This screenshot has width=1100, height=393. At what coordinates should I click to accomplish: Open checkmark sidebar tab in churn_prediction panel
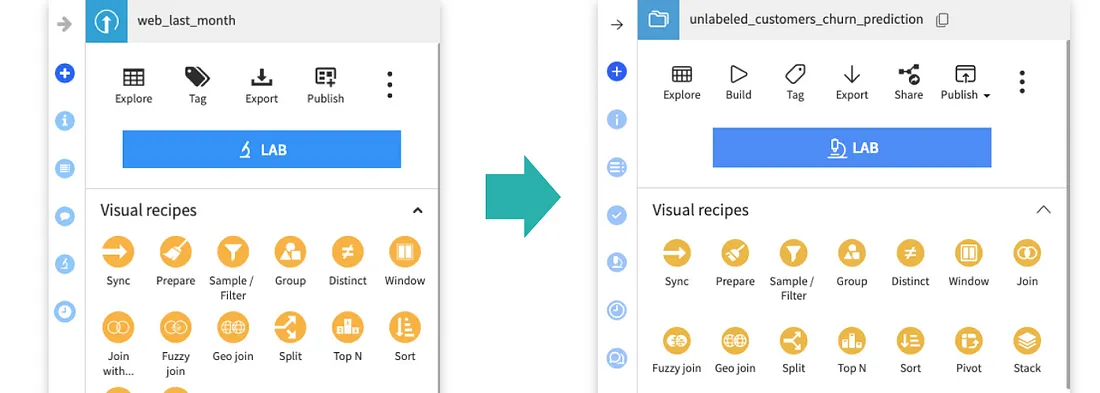coord(617,215)
